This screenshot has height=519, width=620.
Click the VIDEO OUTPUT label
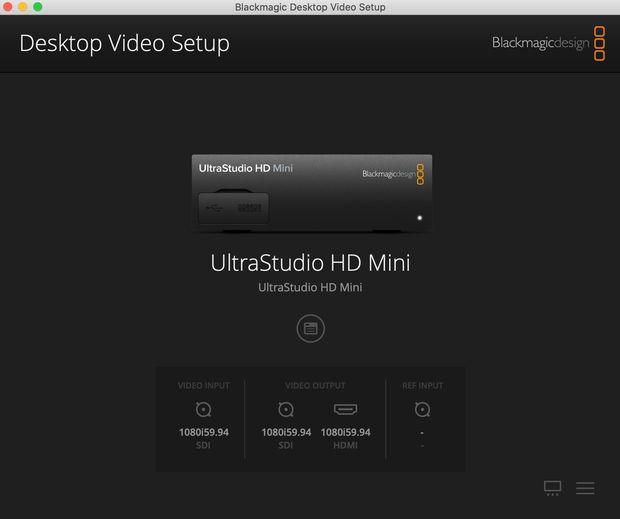315,385
